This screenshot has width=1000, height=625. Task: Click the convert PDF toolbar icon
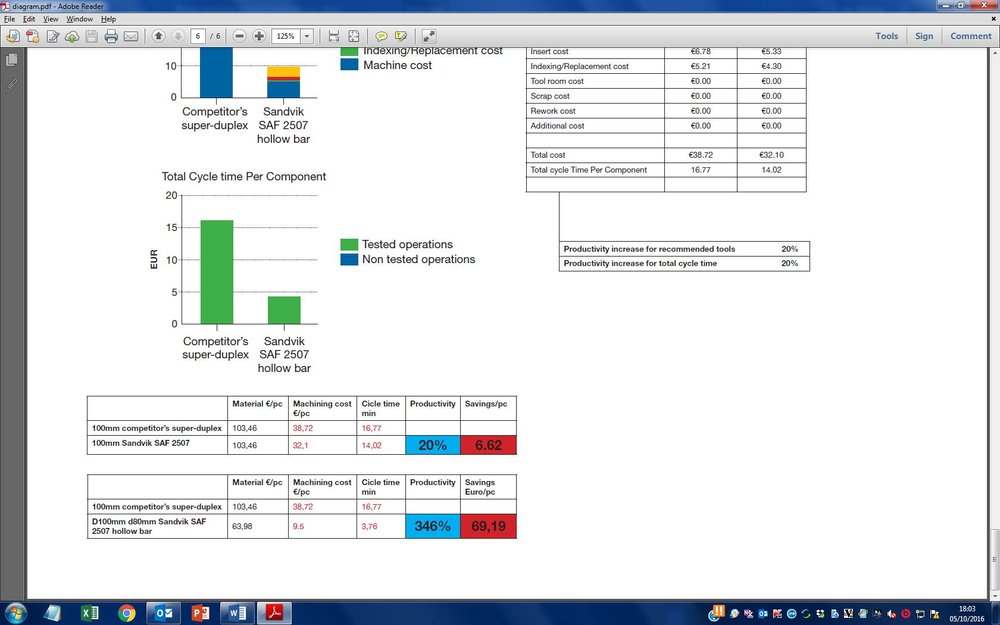pyautogui.click(x=32, y=36)
